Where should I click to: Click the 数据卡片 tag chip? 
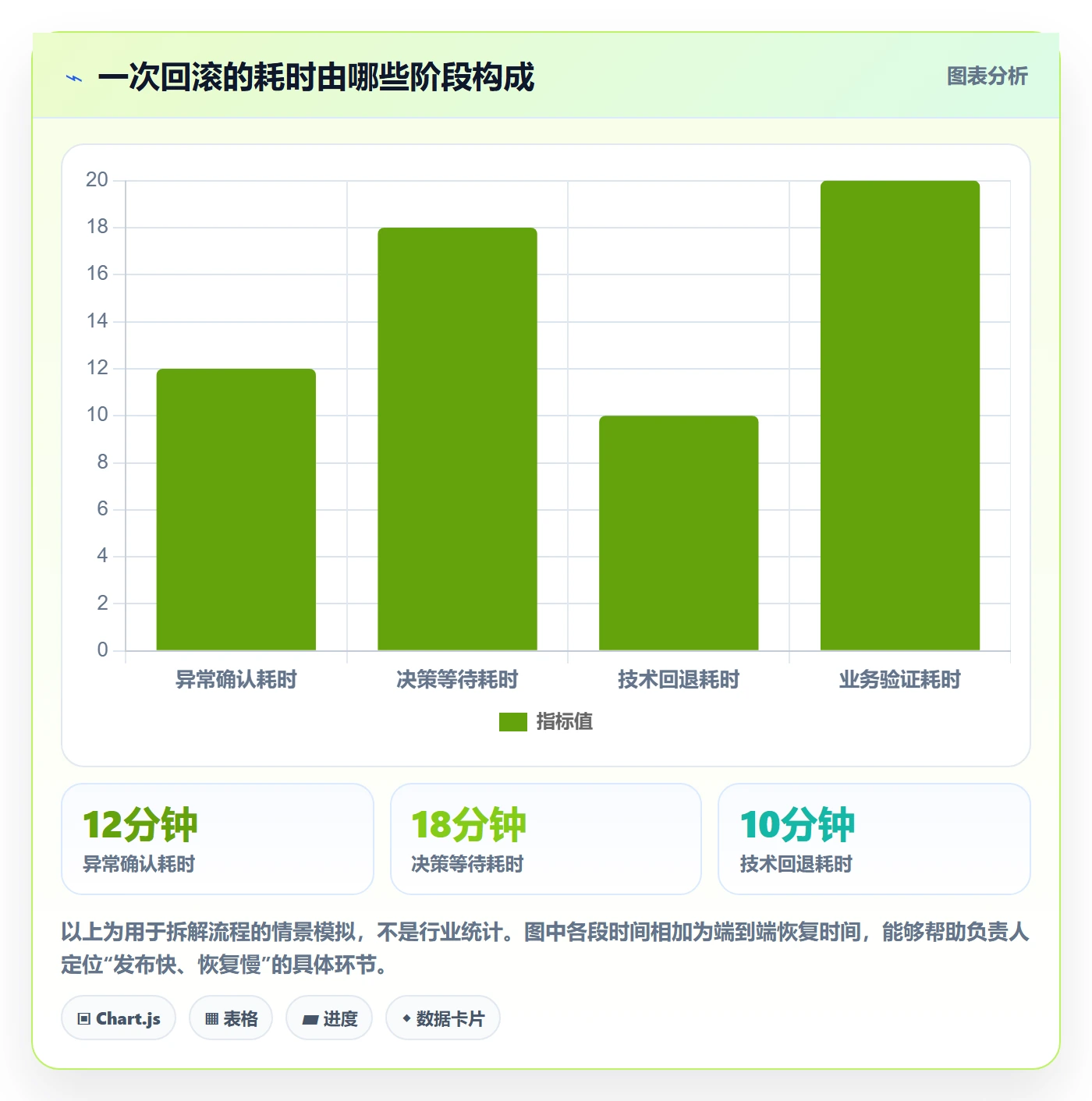(443, 1018)
